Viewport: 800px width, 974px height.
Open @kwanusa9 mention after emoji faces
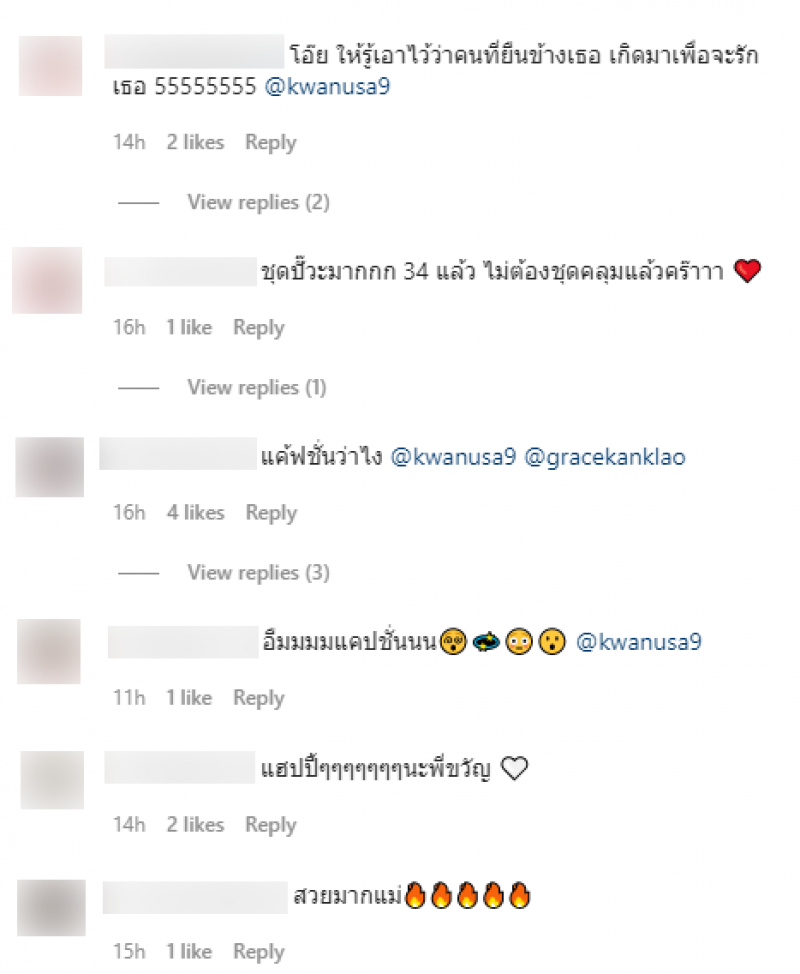click(x=639, y=642)
